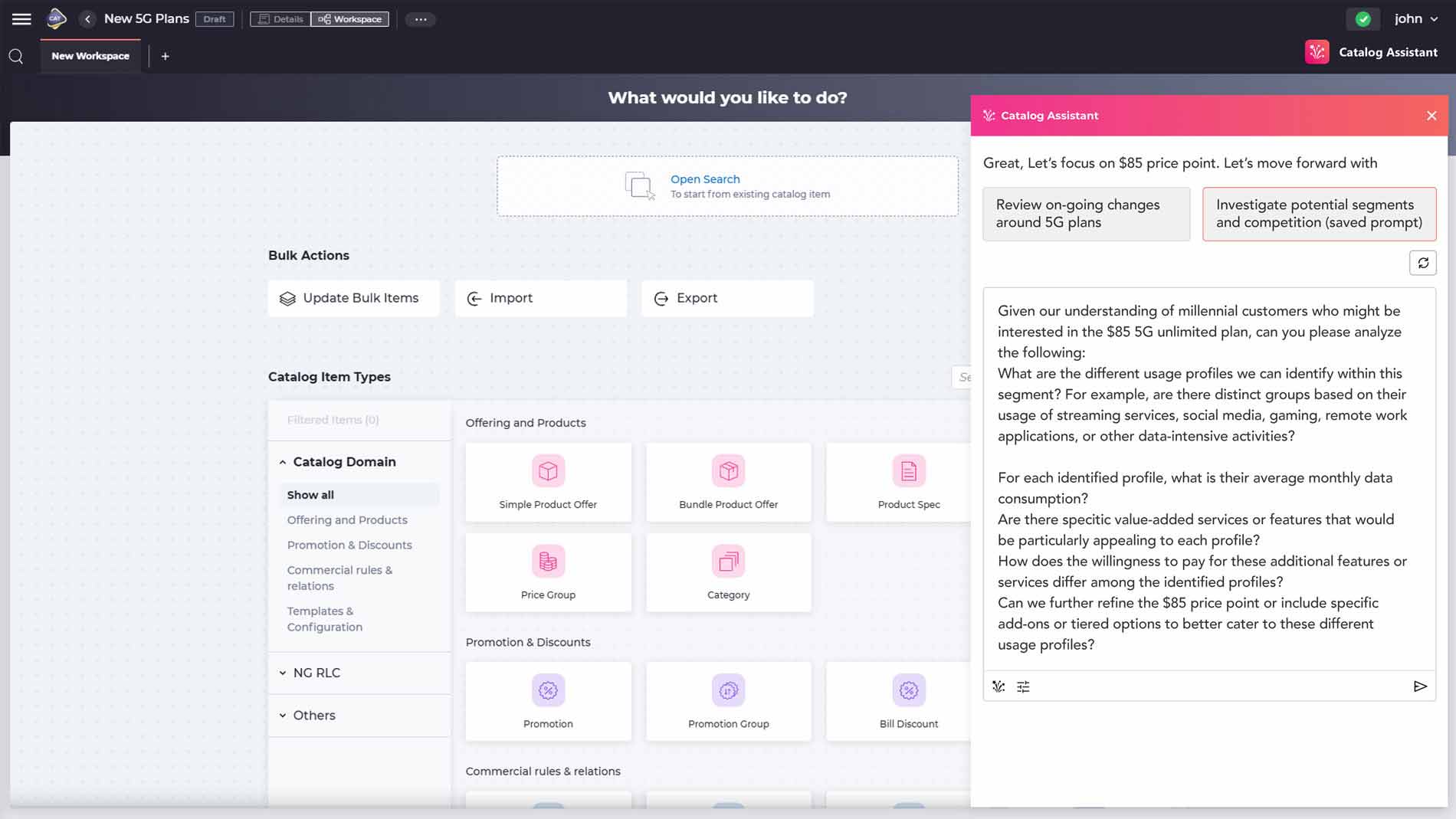Open the john user dropdown
Viewport: 1456px width, 819px height.
[x=1415, y=19]
